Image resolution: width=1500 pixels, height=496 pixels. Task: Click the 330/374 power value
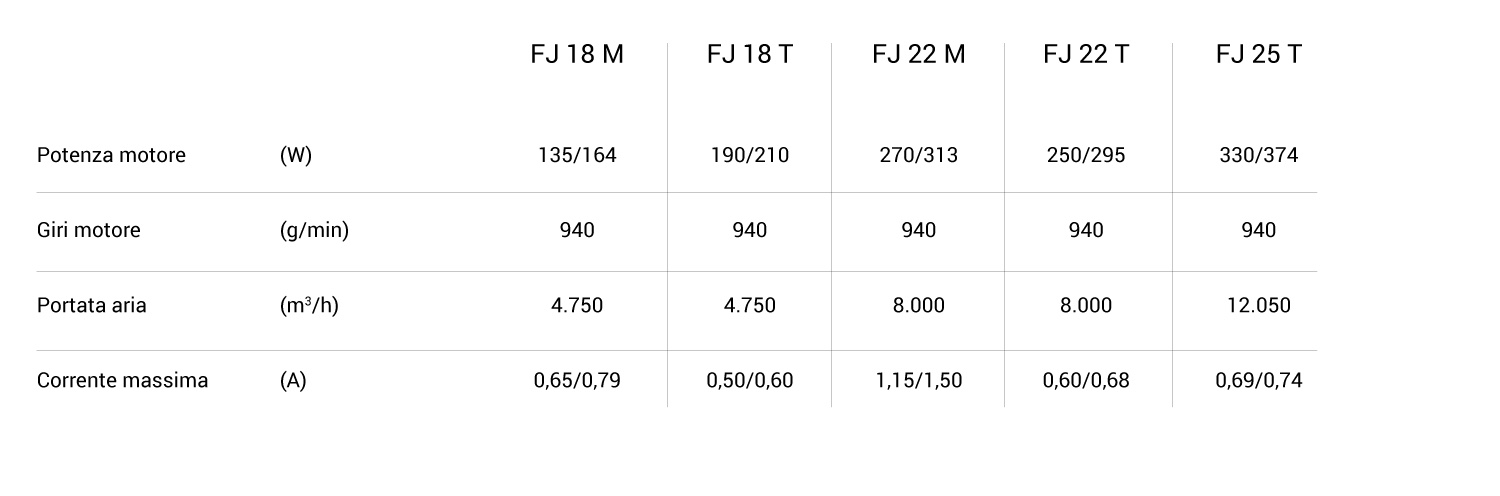coord(1258,156)
